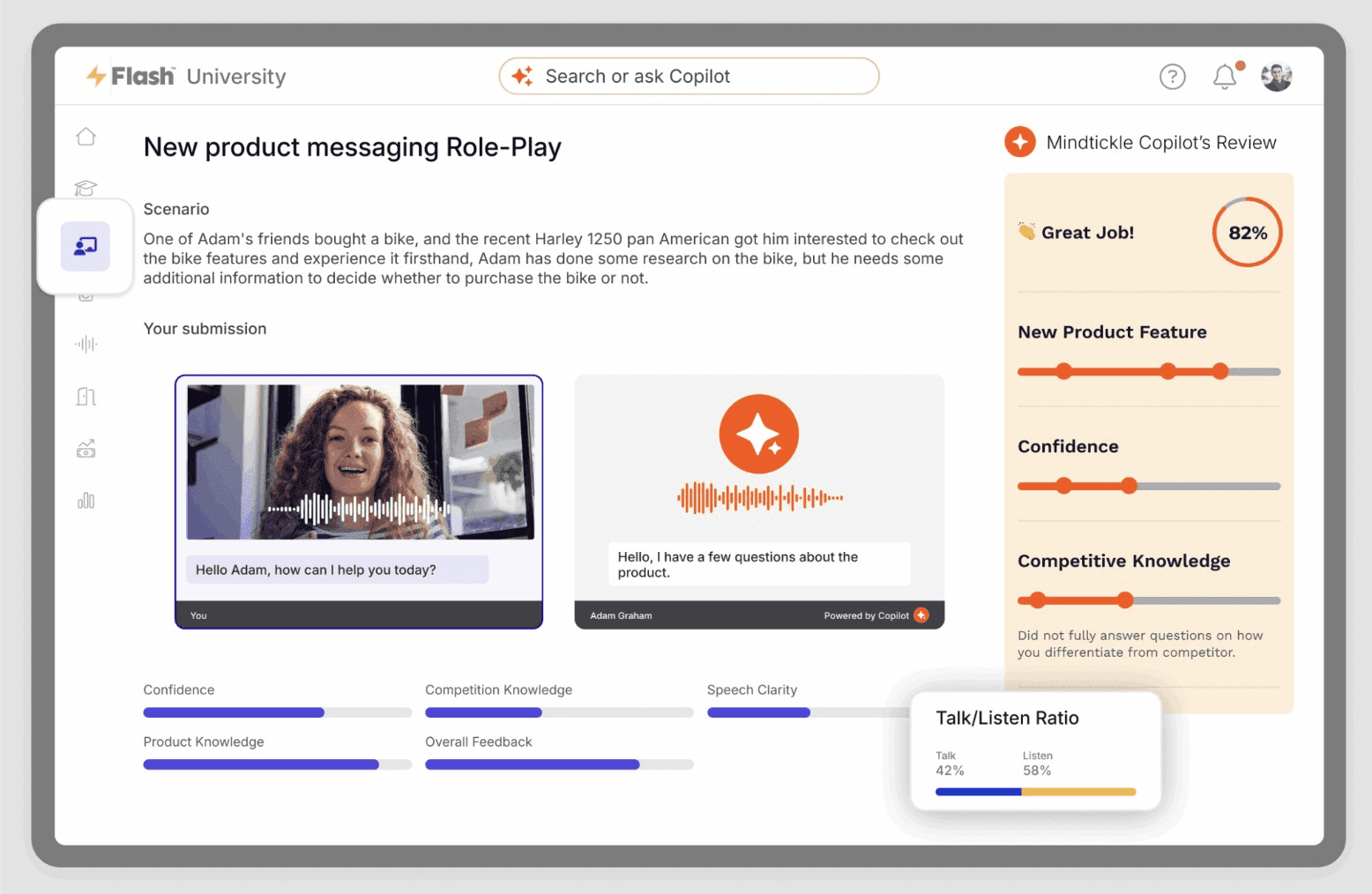This screenshot has width=1372, height=894.
Task: Click the Competition Knowledge progress bar
Action: click(559, 712)
